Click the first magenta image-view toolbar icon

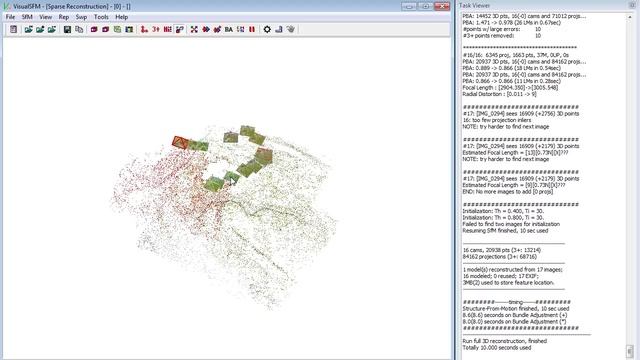[x=94, y=29]
